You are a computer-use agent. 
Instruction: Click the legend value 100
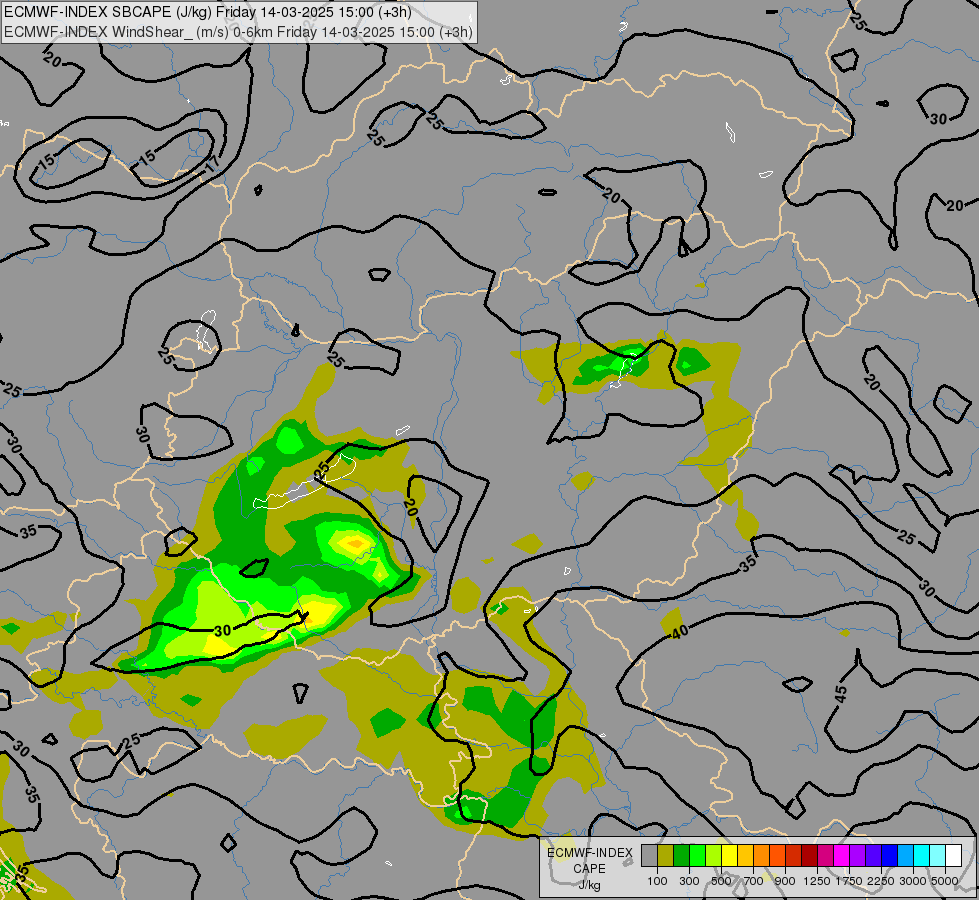pos(657,881)
